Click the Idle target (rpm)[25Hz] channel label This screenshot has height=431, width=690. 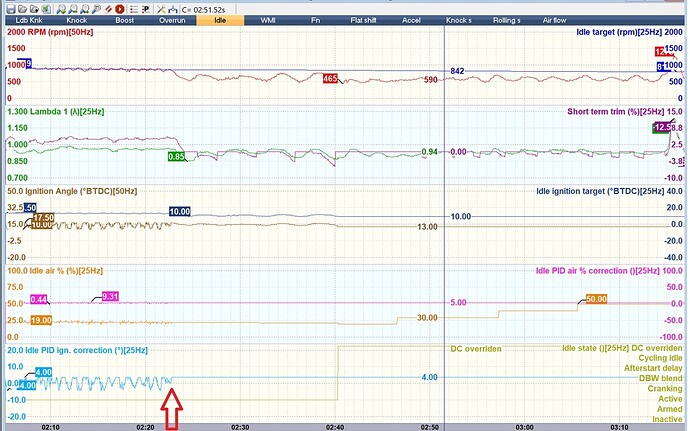point(619,32)
